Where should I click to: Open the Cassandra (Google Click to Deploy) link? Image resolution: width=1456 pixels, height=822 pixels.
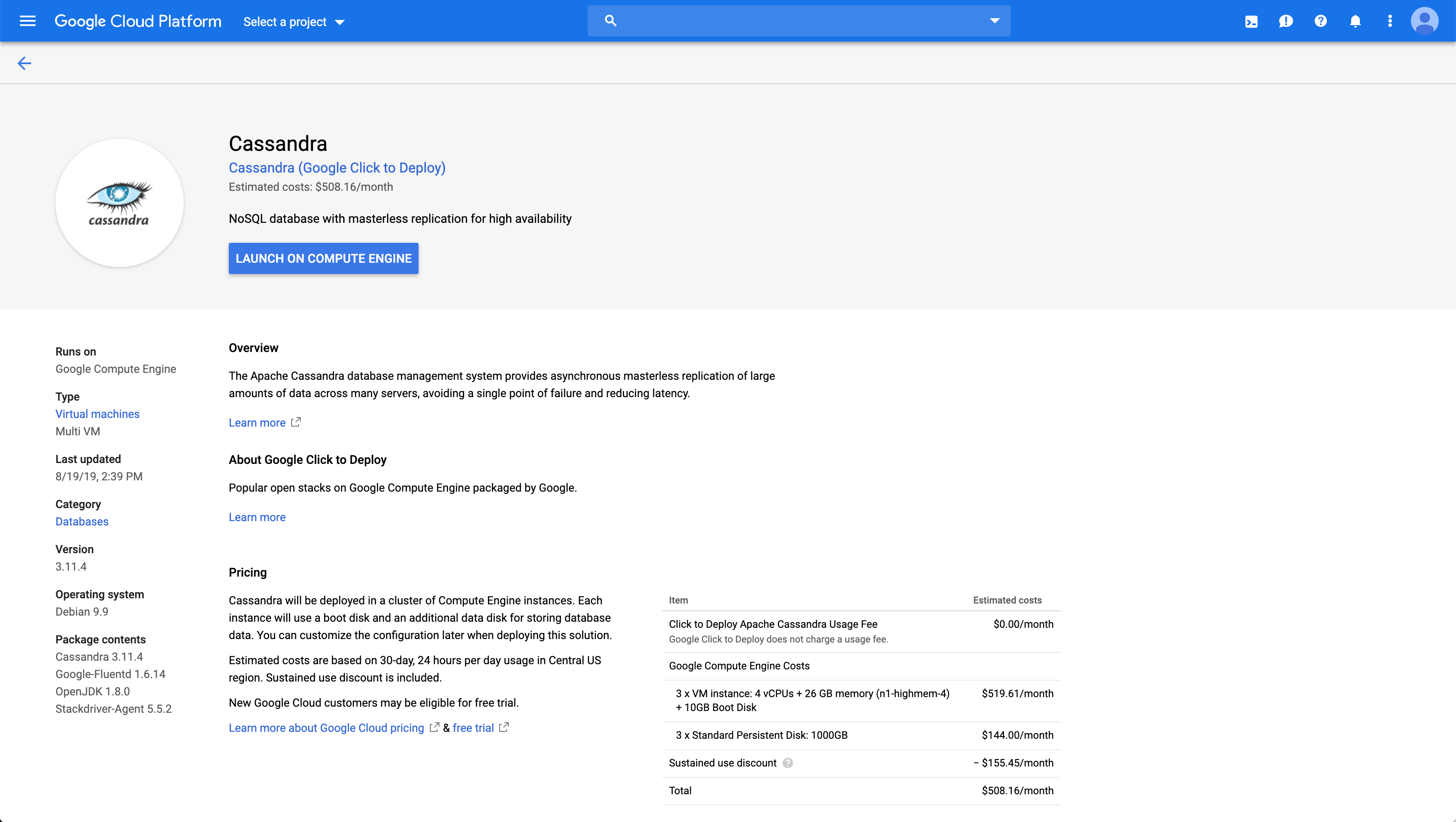(x=337, y=167)
